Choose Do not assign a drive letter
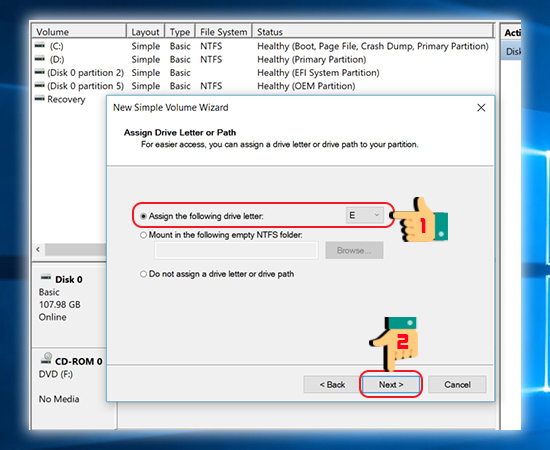The height and width of the screenshot is (450, 550). [x=143, y=274]
